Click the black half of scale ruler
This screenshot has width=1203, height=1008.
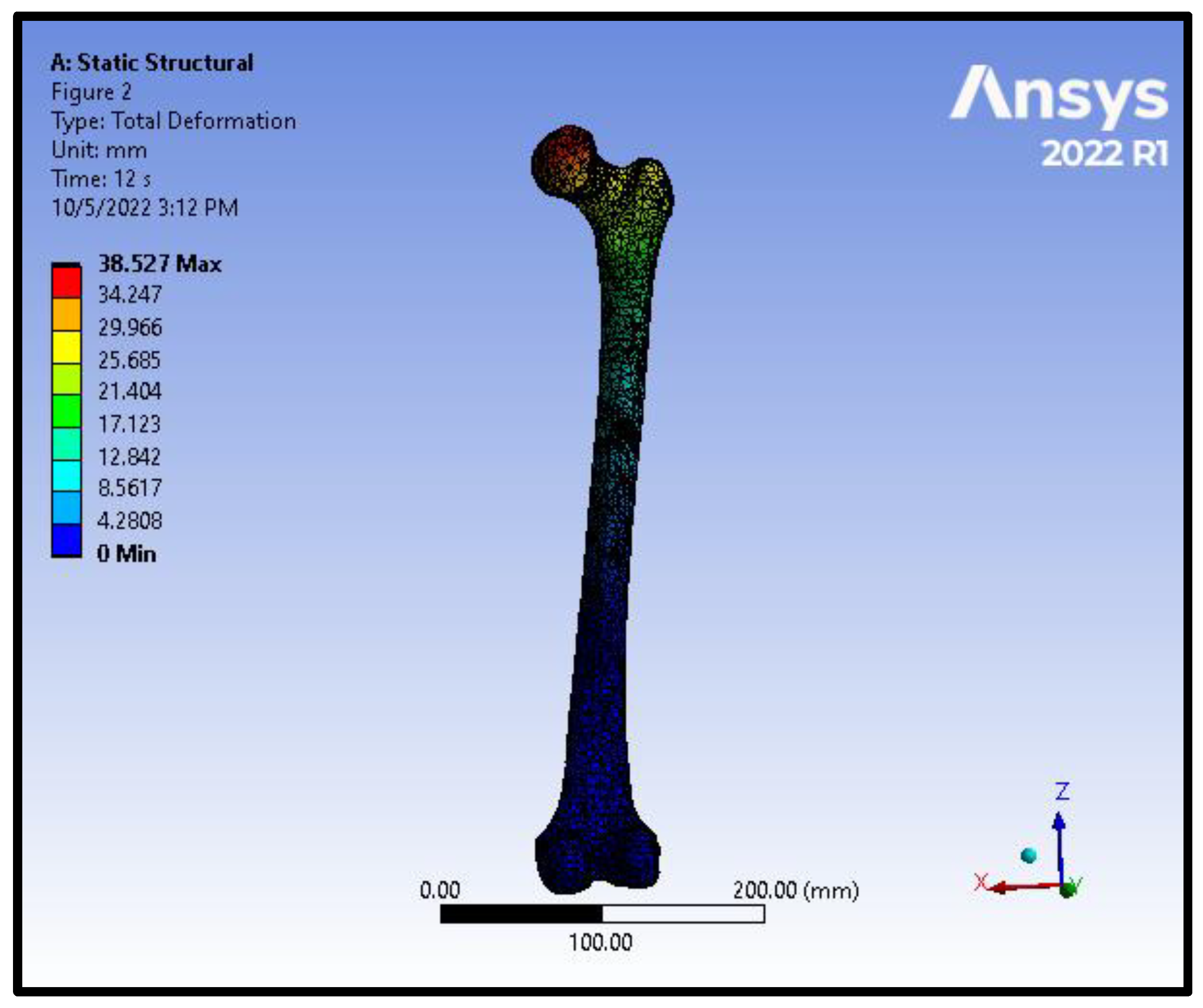pyautogui.click(x=521, y=915)
